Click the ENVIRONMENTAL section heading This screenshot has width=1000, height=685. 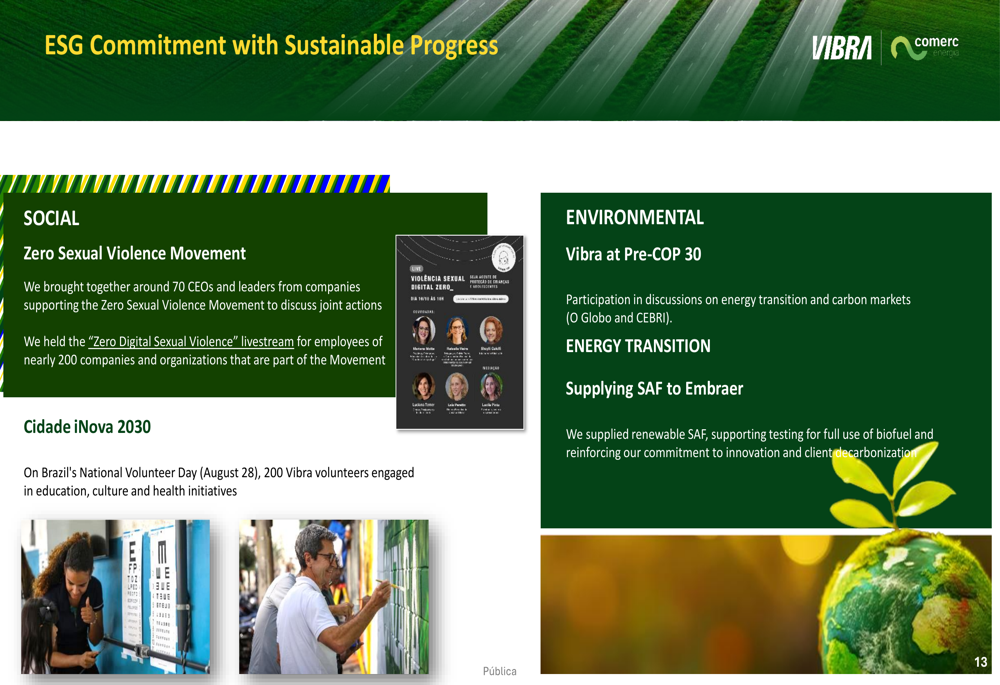(x=634, y=217)
